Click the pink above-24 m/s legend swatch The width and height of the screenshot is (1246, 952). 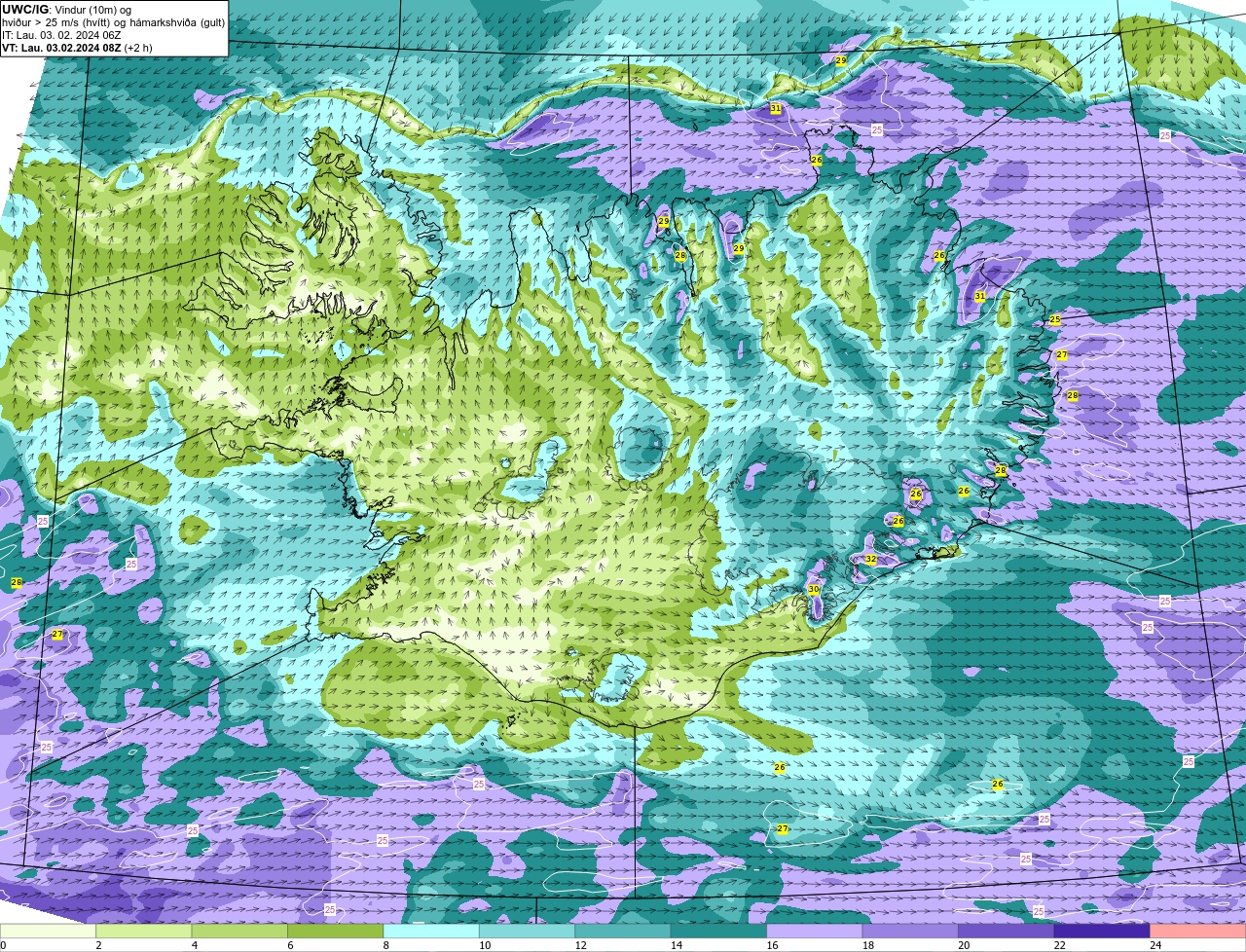point(1198,932)
